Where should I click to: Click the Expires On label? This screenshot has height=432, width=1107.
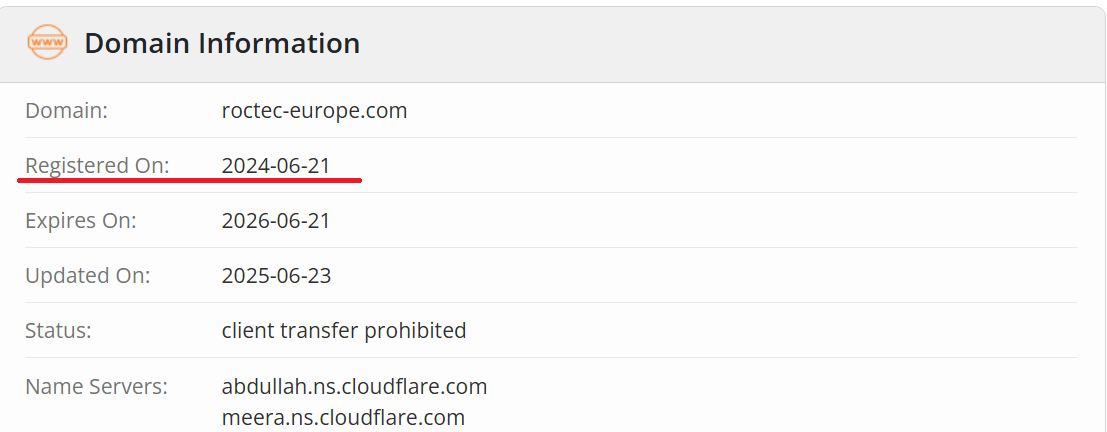(80, 220)
